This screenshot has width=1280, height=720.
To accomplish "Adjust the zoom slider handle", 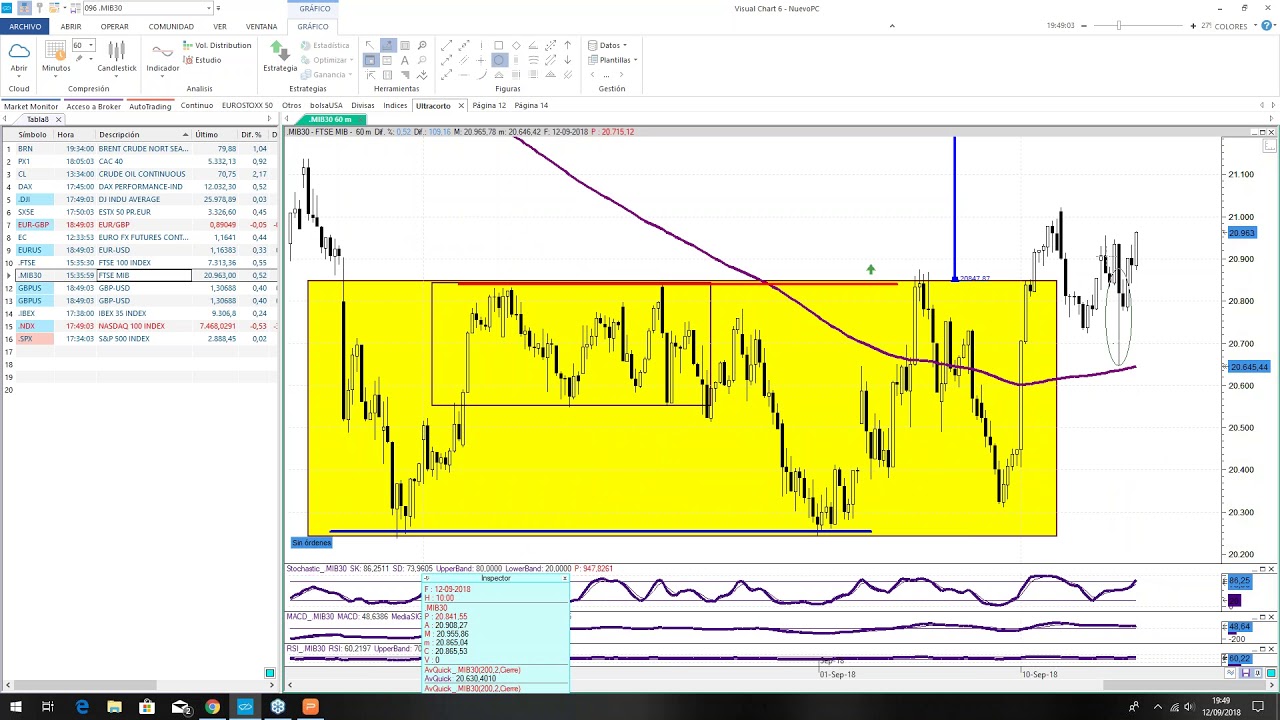I will (1119, 25).
